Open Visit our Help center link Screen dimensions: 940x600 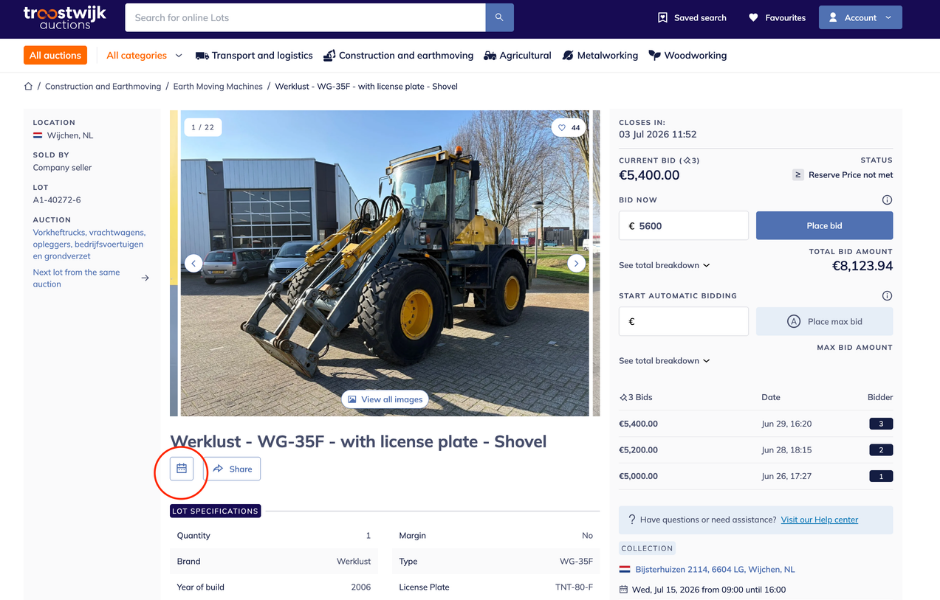[819, 520]
